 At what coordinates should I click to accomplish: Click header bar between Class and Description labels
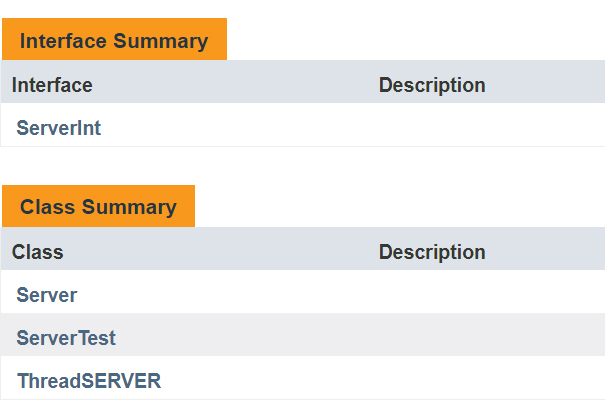pyautogui.click(x=221, y=248)
